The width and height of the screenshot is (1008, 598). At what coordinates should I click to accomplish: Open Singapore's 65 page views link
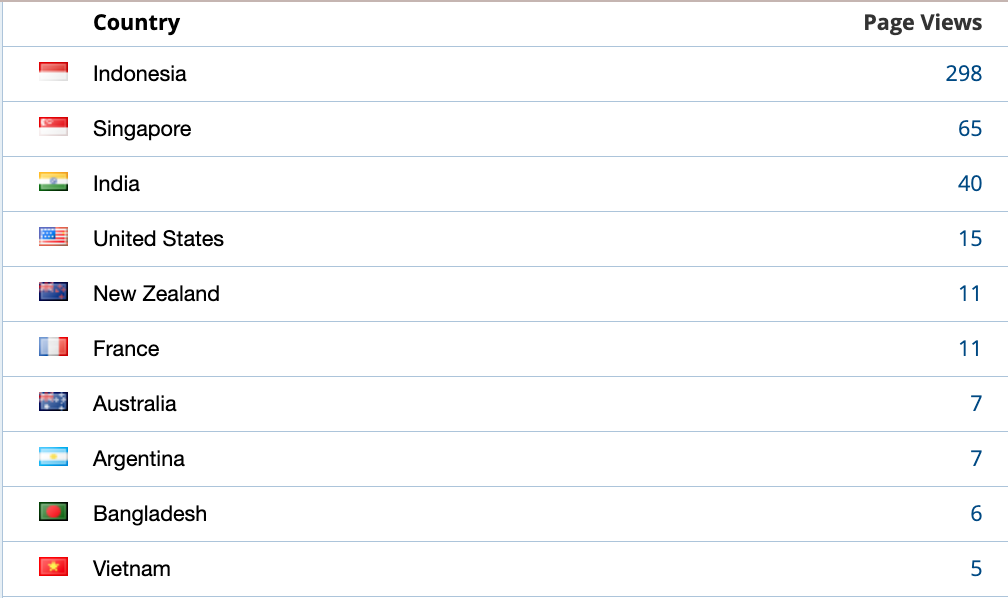[x=969, y=128]
